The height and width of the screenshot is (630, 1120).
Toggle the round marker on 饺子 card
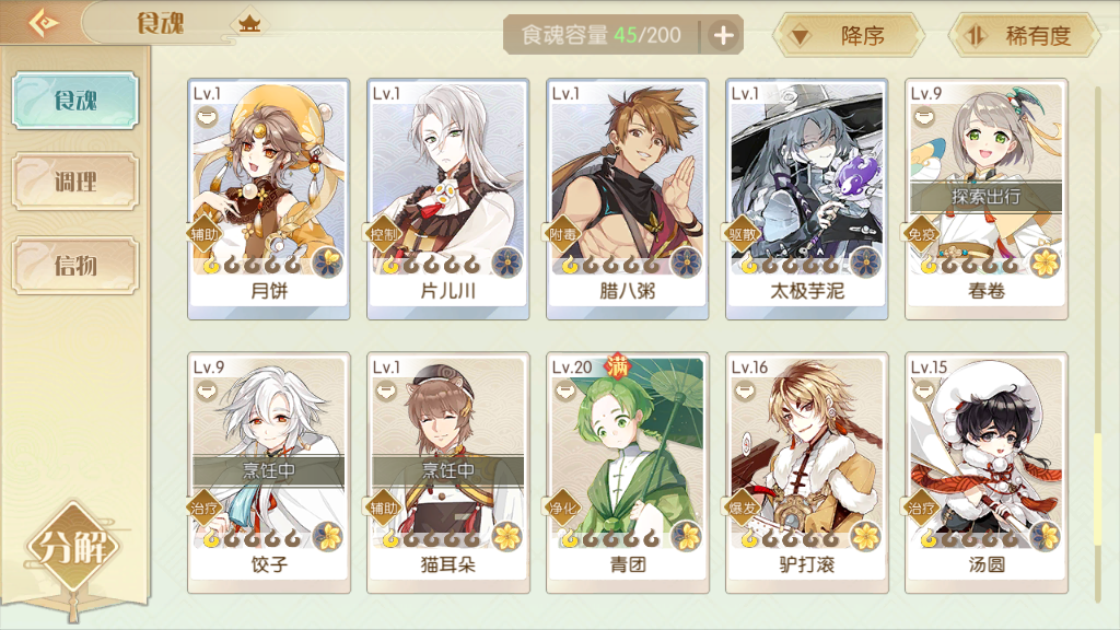(x=207, y=390)
